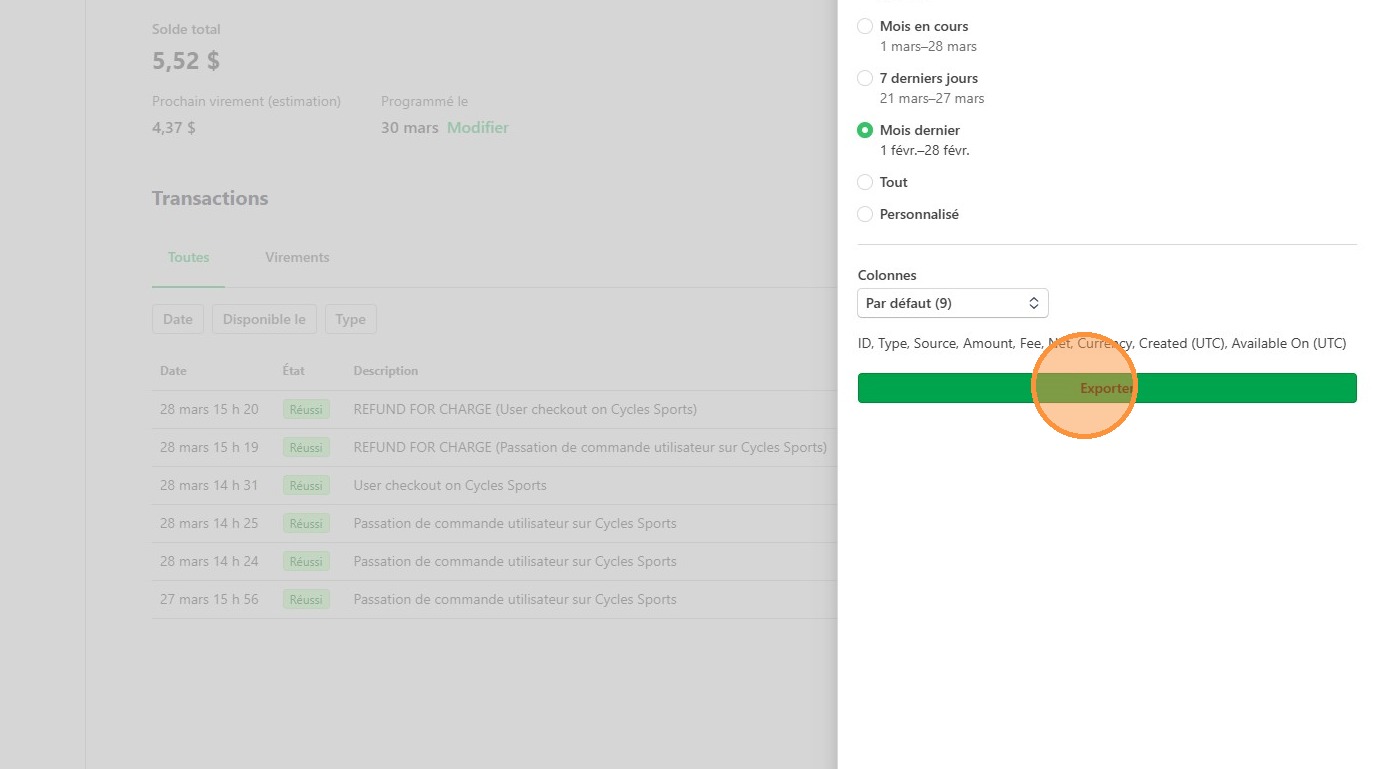
Task: Choose the "7 derniers jours" date range
Action: click(x=865, y=78)
